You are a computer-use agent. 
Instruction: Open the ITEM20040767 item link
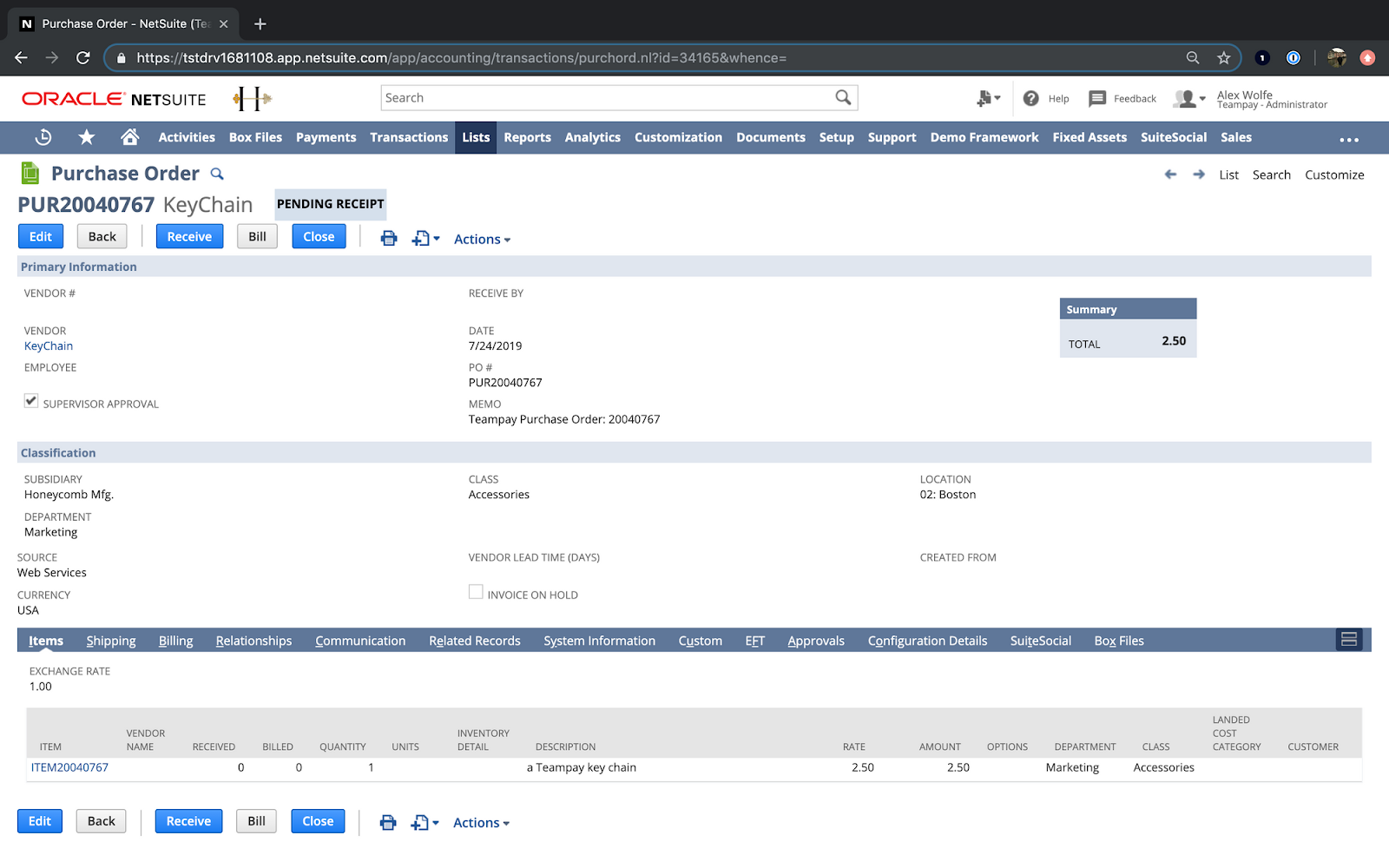tap(69, 767)
